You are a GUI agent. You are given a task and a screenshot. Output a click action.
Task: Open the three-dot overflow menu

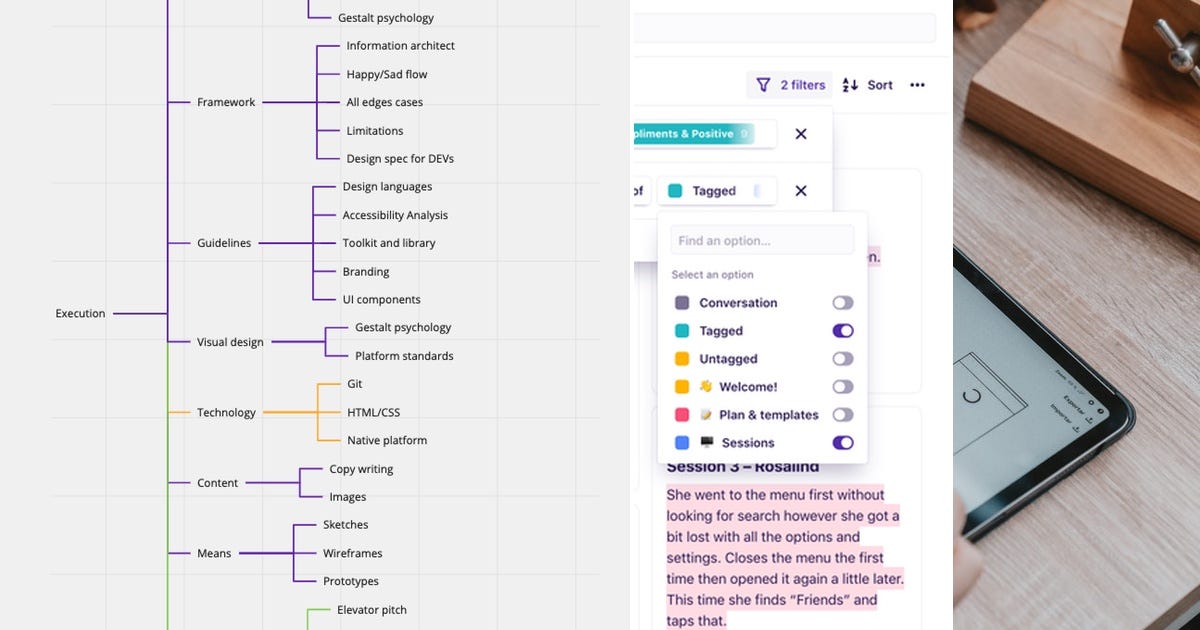(x=917, y=85)
